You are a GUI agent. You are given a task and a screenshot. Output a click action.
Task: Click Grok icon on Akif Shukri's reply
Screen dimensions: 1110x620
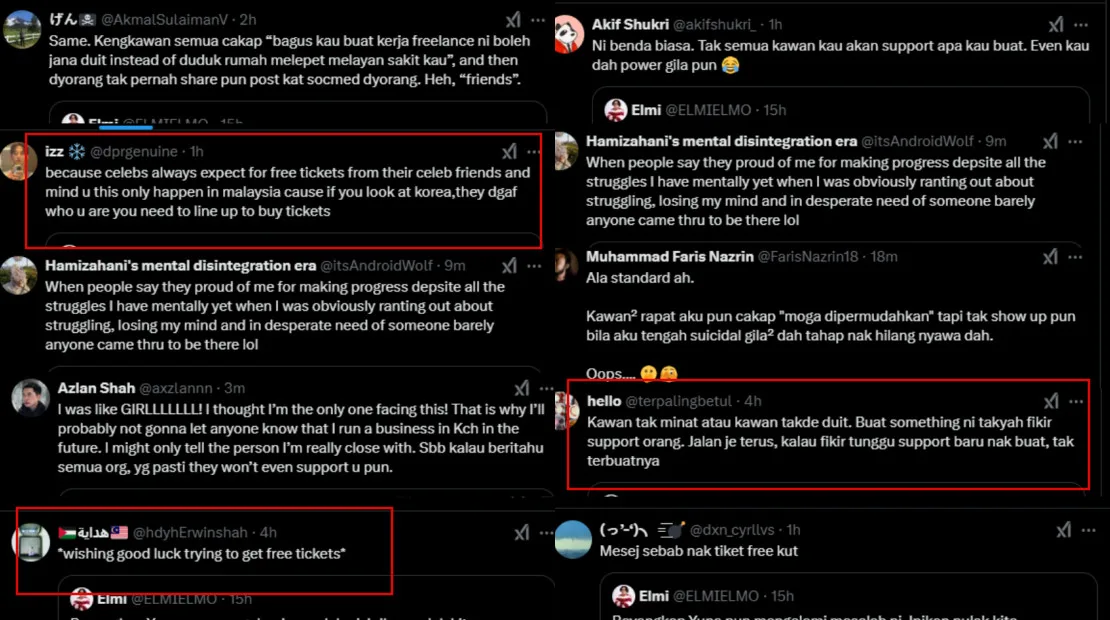coord(1056,25)
